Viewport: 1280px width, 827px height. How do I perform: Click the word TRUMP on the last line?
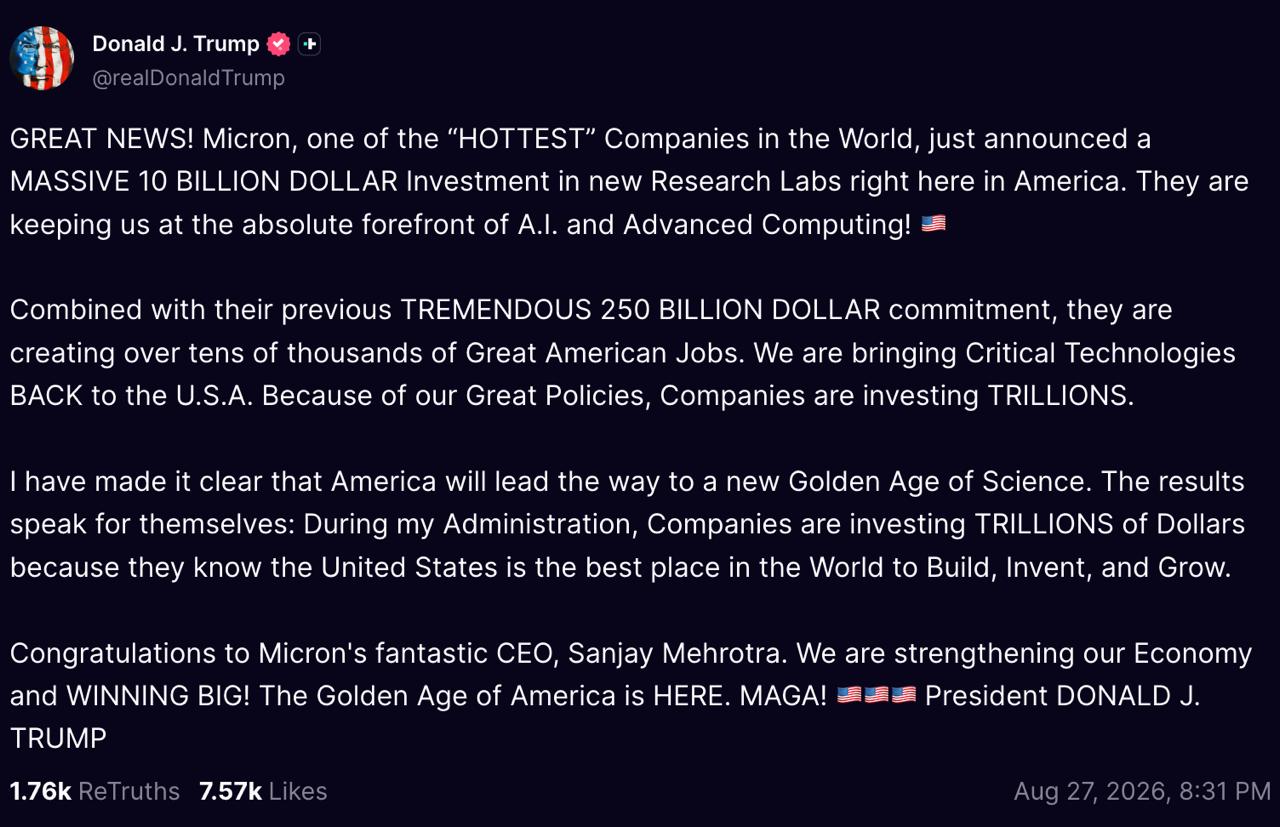point(58,739)
